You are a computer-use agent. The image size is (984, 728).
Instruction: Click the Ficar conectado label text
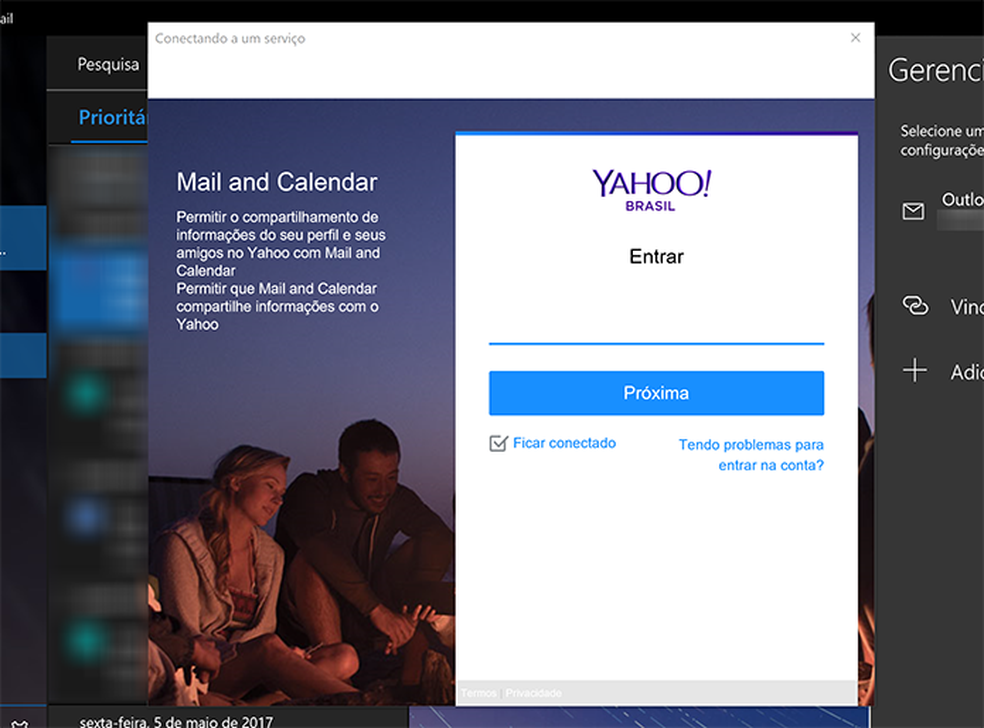click(564, 443)
